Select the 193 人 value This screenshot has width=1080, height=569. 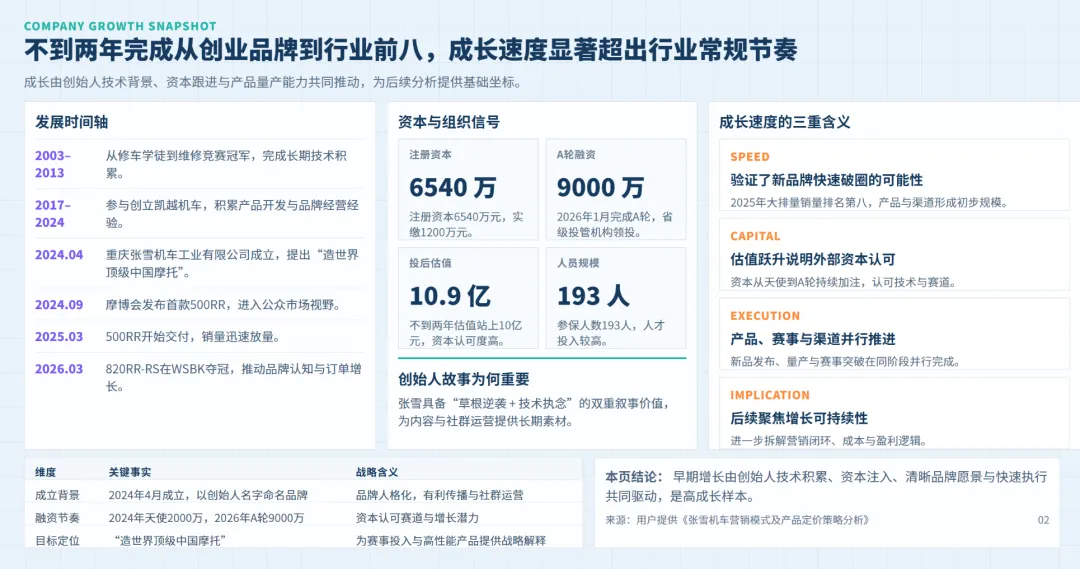(593, 296)
